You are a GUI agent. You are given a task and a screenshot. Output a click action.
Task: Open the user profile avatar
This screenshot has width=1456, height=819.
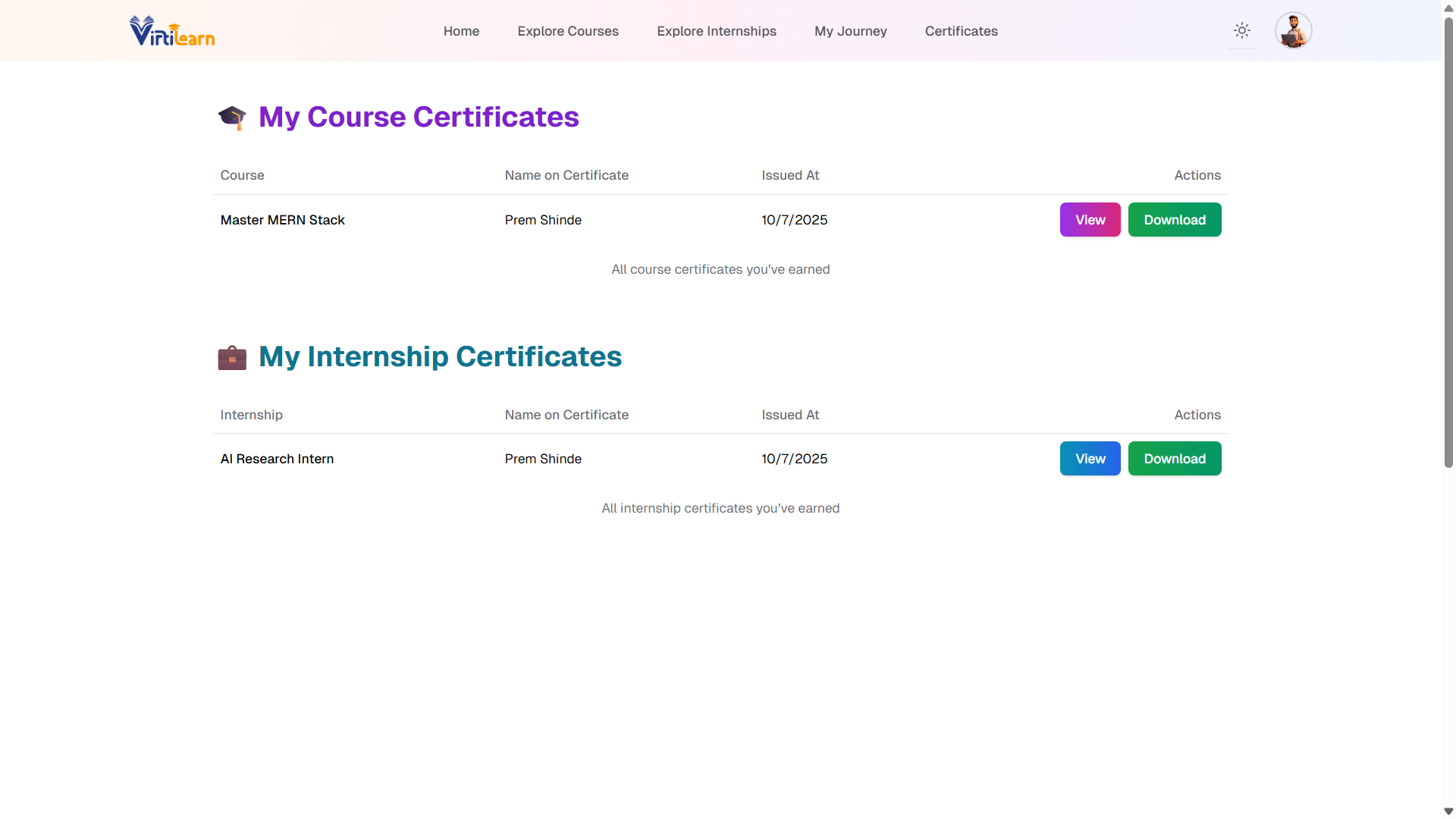[x=1293, y=31]
